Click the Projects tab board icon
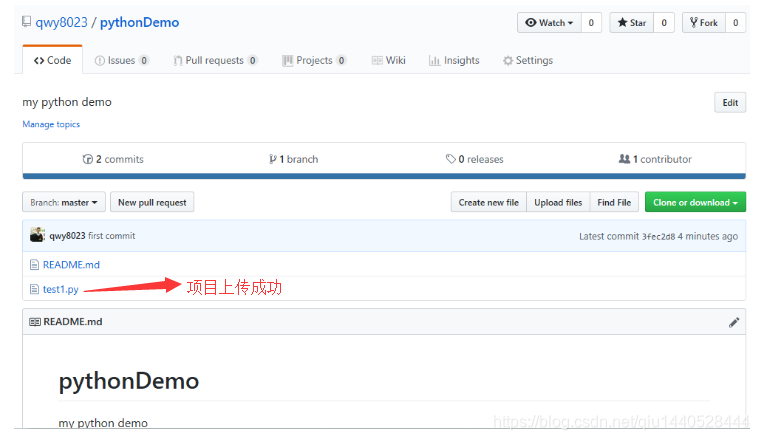The height and width of the screenshot is (440, 759). [x=288, y=61]
